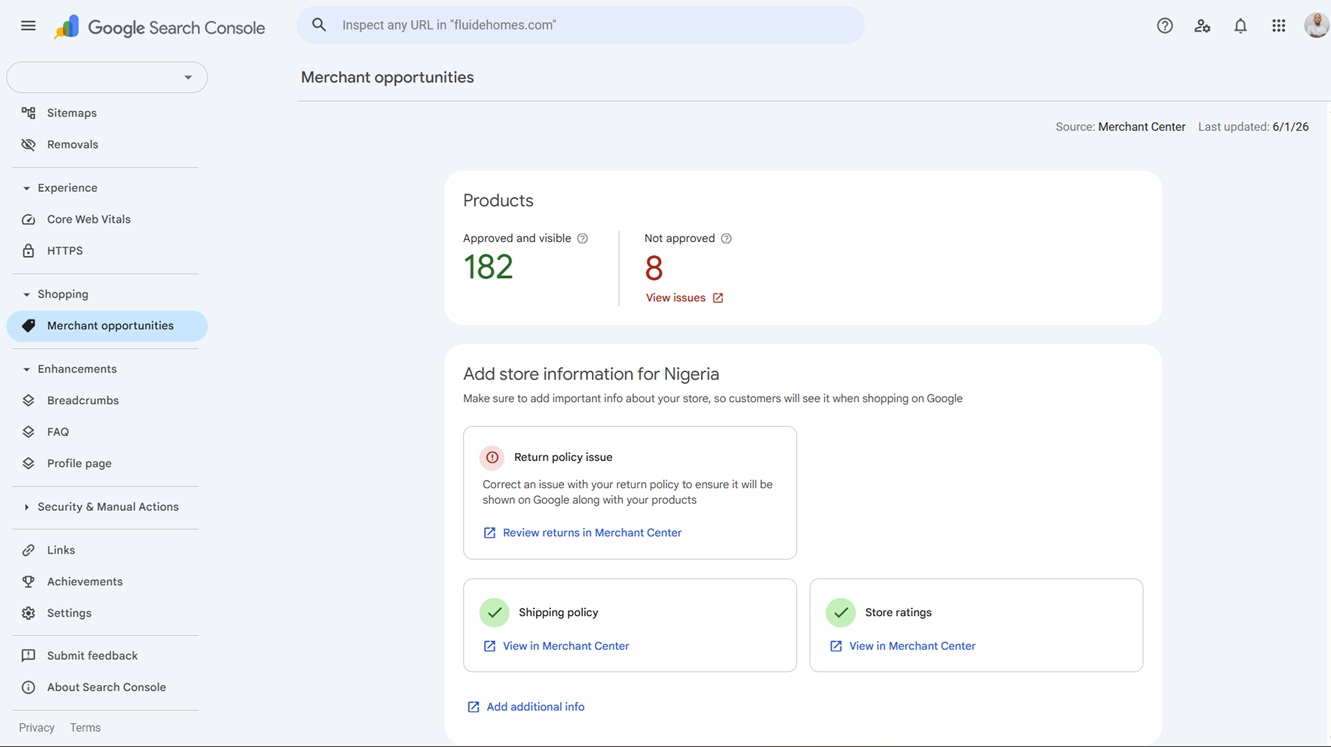
Task: Click the Merchant opportunities tag icon
Action: pyautogui.click(x=28, y=326)
